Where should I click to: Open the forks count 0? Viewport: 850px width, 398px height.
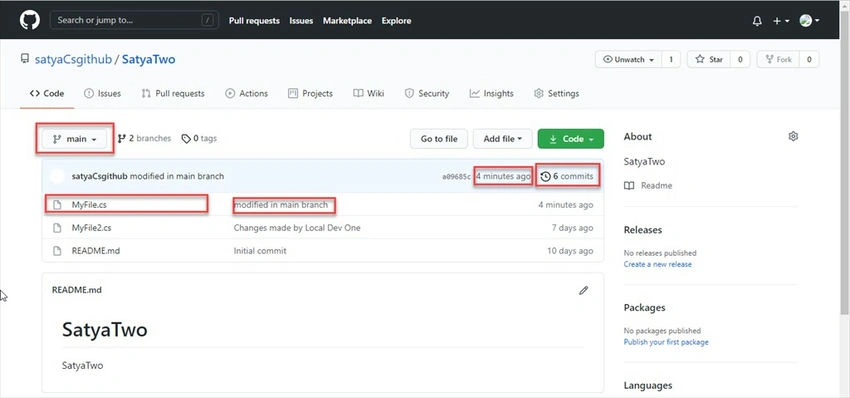[x=809, y=60]
